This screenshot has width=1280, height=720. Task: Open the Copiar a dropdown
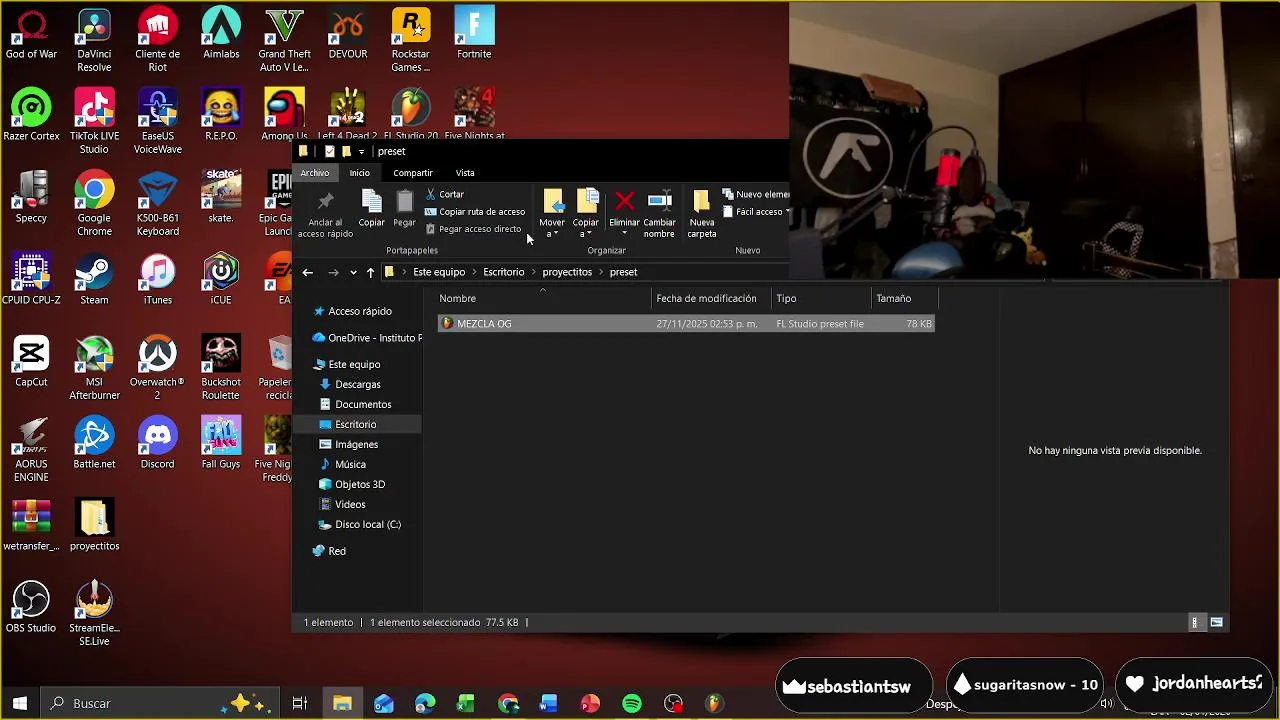[586, 213]
